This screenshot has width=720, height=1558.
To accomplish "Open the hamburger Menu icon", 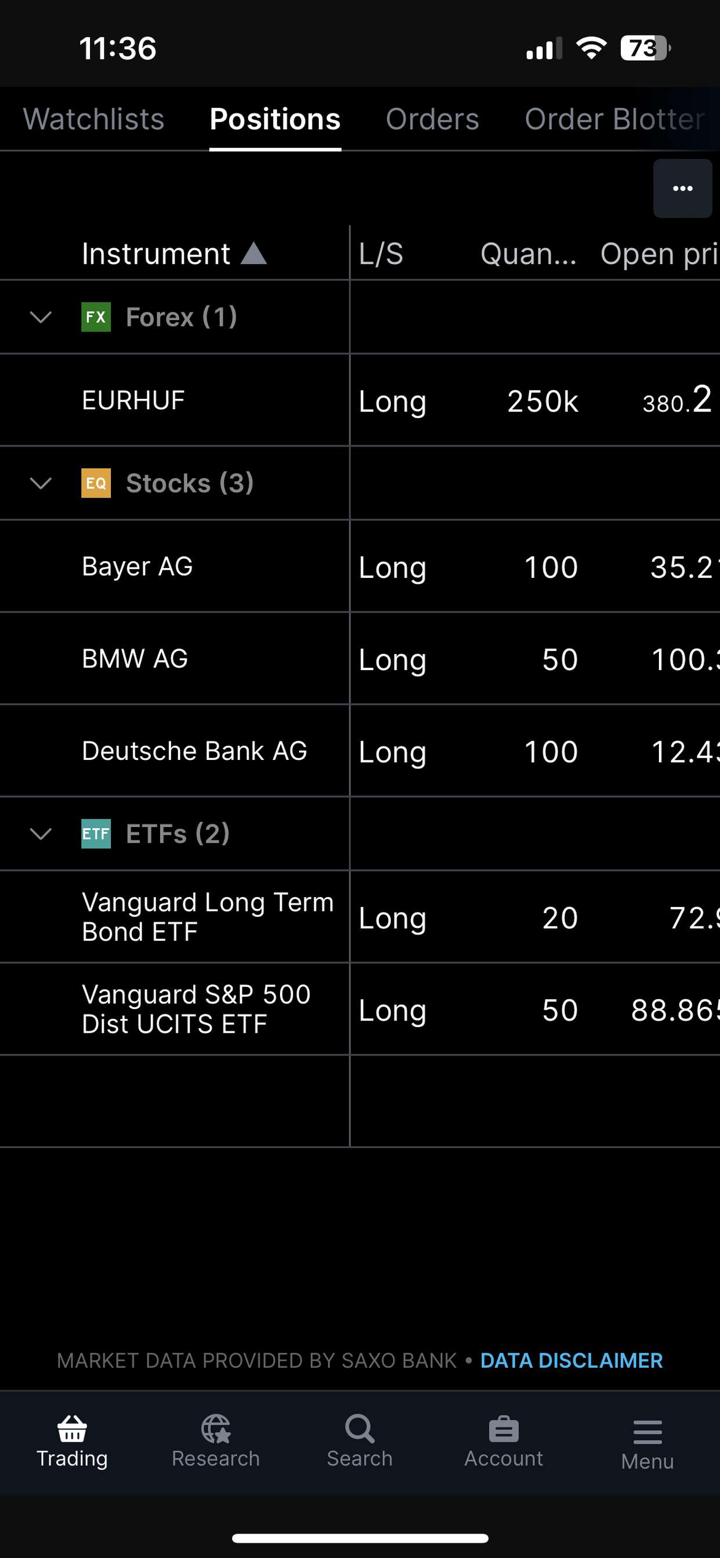I will (647, 1432).
